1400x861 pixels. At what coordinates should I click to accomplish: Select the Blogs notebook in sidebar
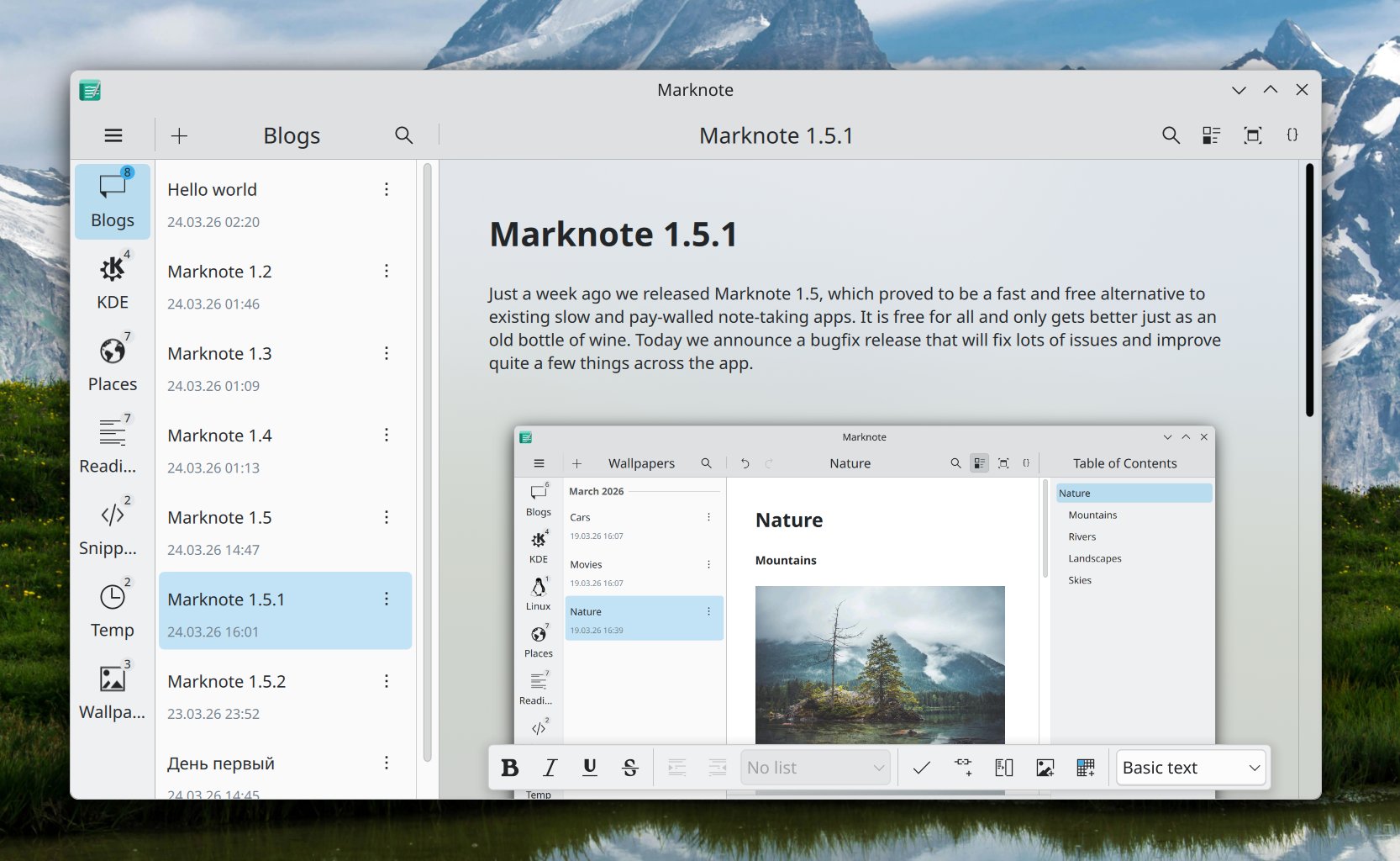(x=113, y=202)
